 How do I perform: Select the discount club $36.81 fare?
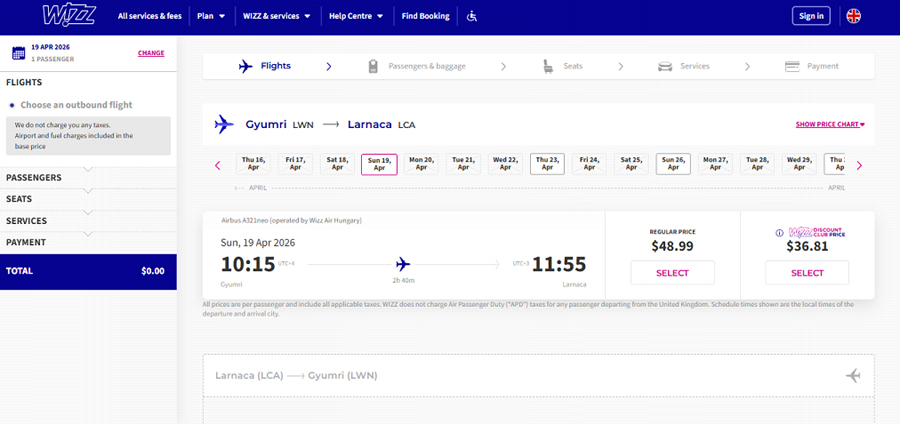click(806, 273)
